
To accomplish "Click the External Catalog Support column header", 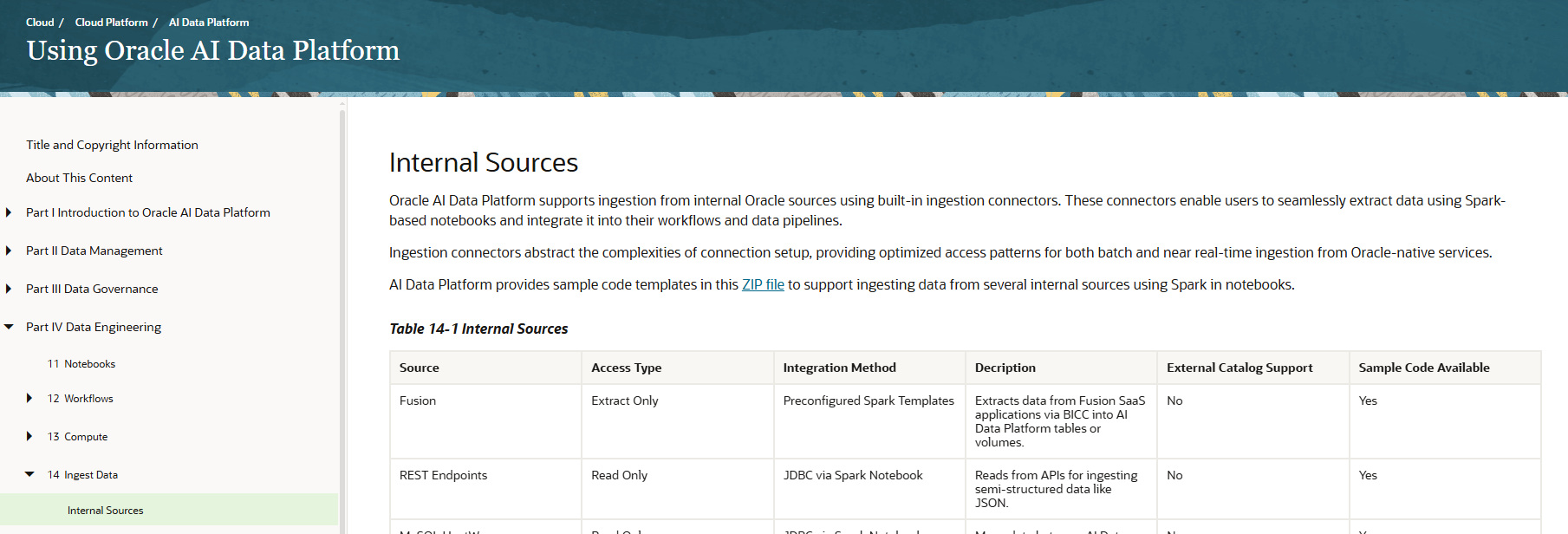I will pyautogui.click(x=1253, y=368).
